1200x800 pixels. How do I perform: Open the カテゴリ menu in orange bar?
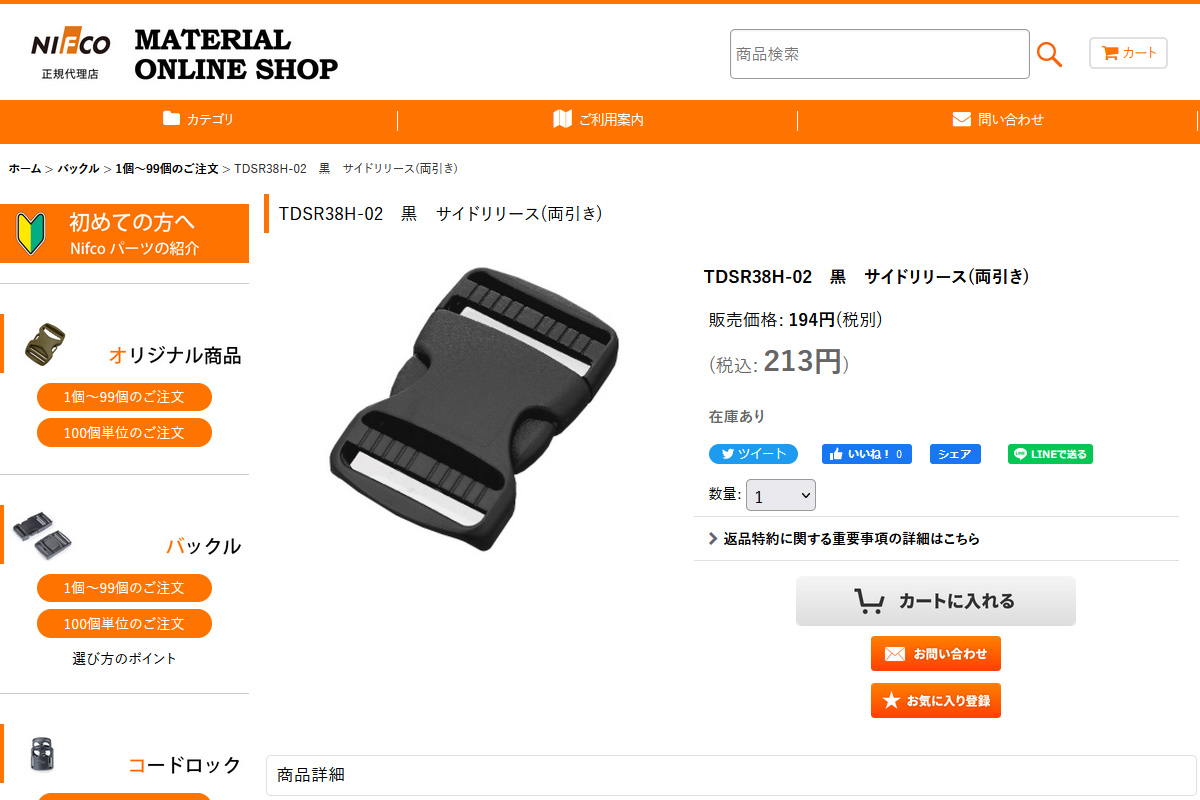pyautogui.click(x=198, y=119)
